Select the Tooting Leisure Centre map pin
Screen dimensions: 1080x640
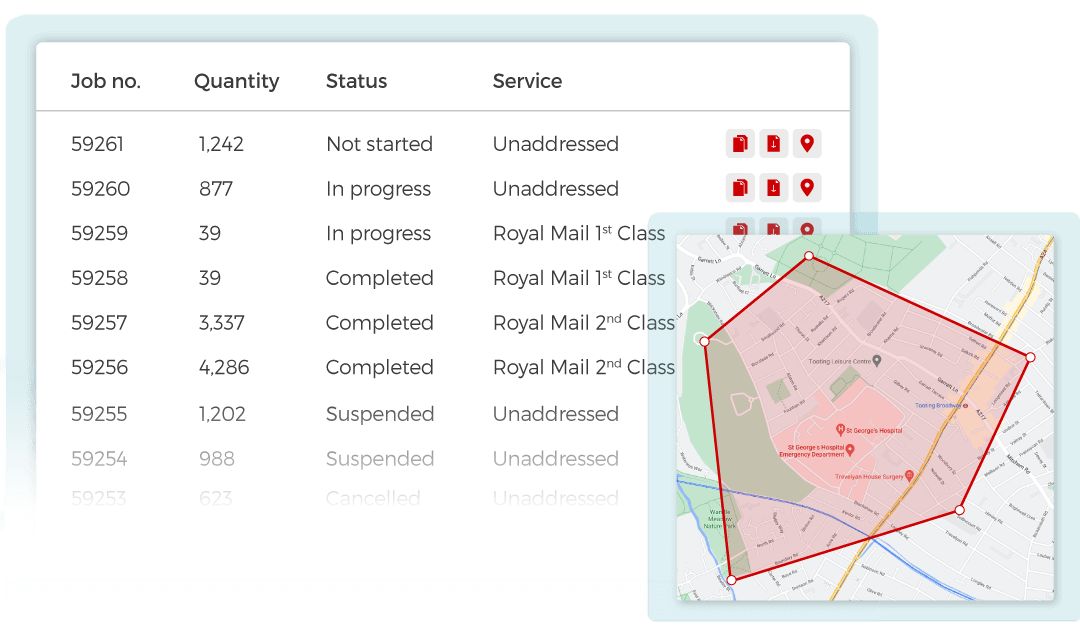coord(877,361)
